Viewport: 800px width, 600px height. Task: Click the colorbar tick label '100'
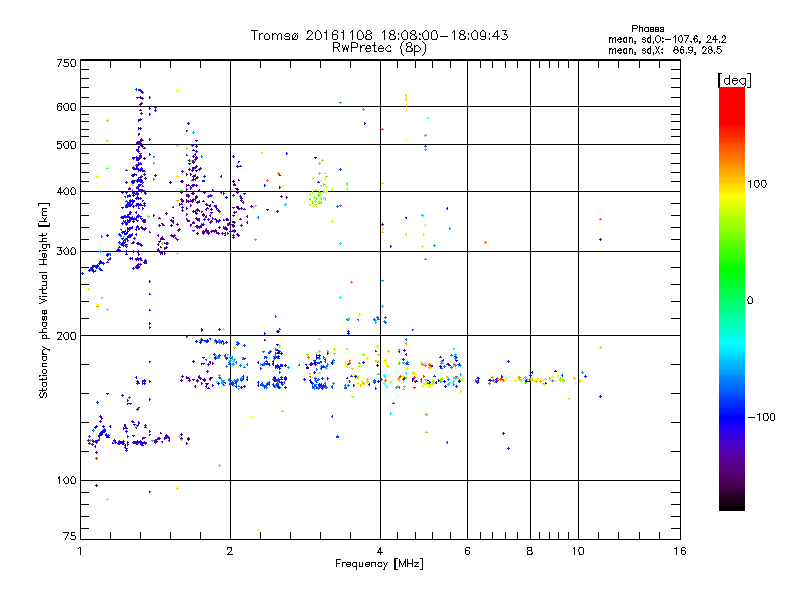coord(757,184)
